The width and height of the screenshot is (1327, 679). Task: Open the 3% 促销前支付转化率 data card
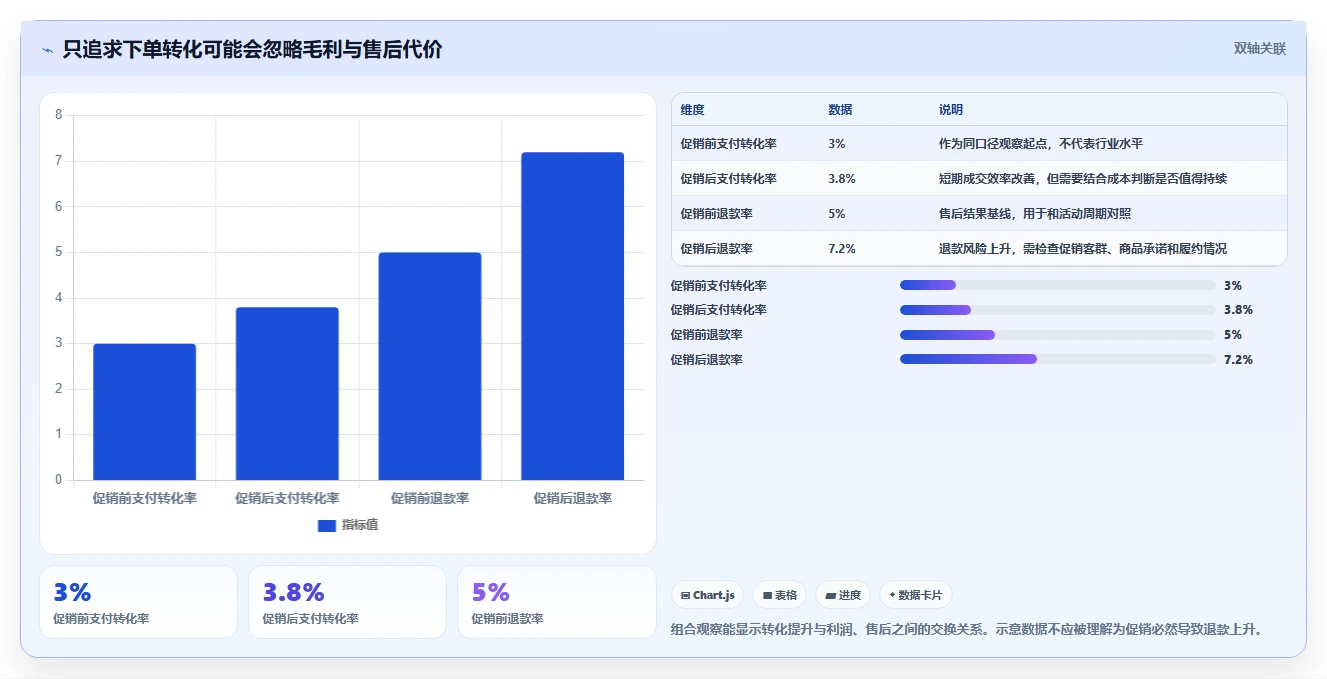[138, 602]
